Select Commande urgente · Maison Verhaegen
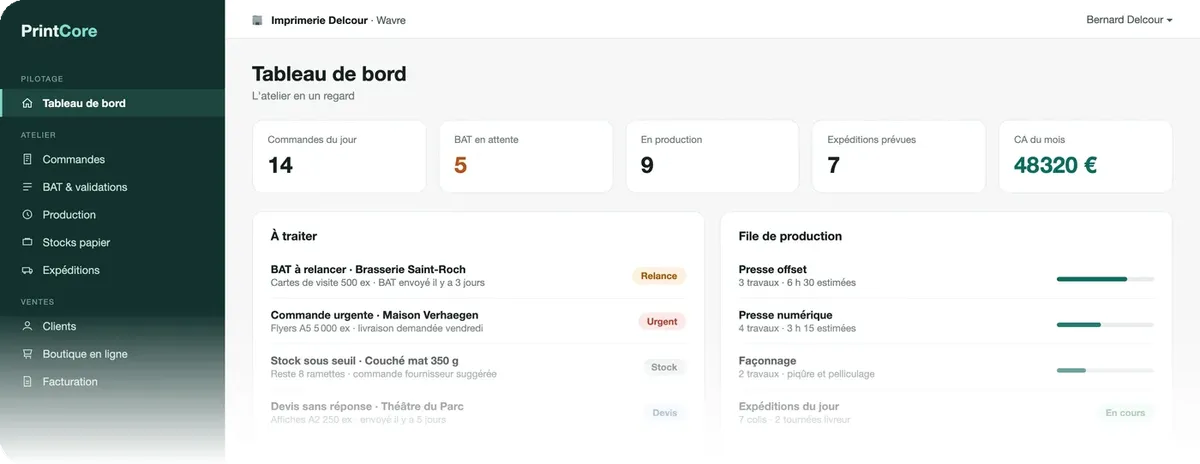Image resolution: width=1200 pixels, height=464 pixels. (374, 315)
